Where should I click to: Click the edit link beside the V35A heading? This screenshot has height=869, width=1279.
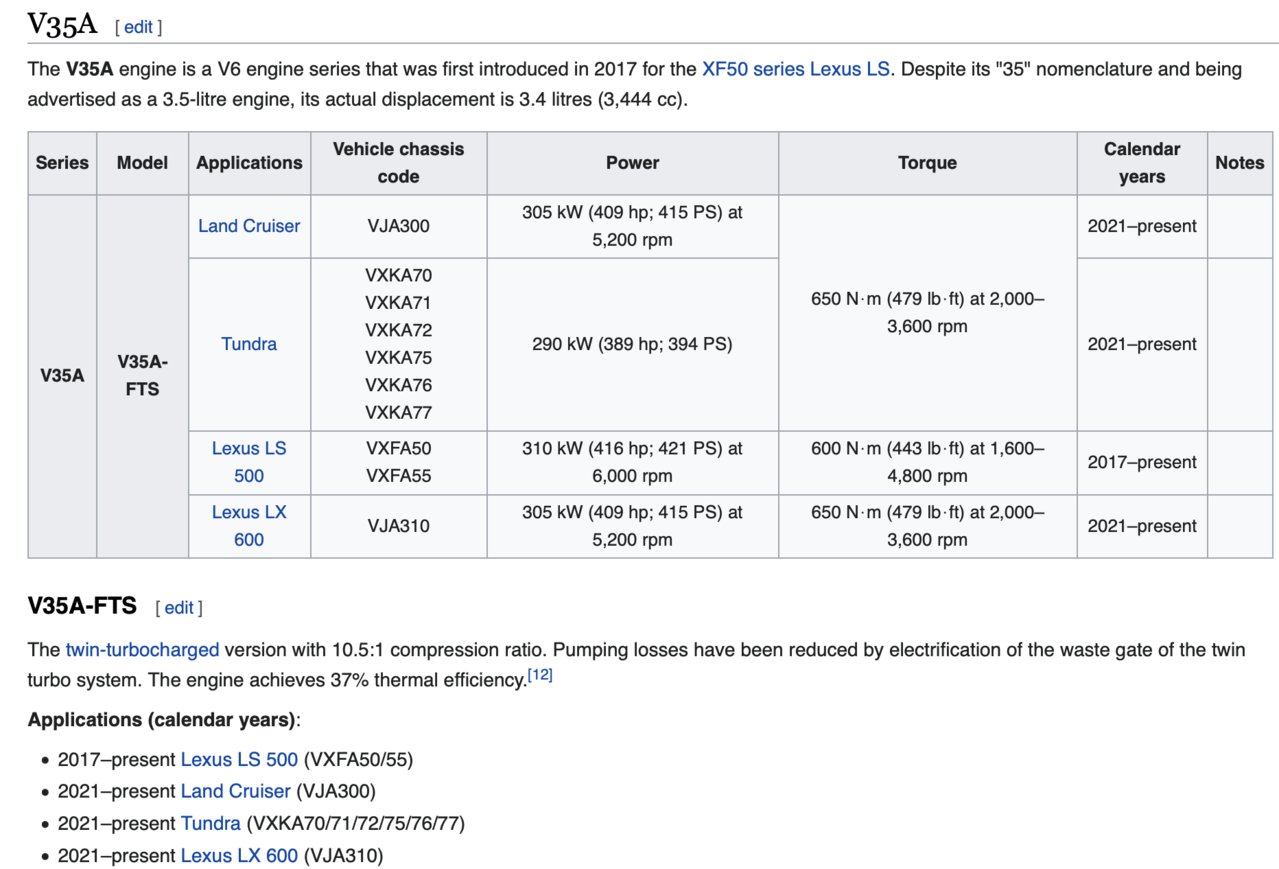click(138, 28)
